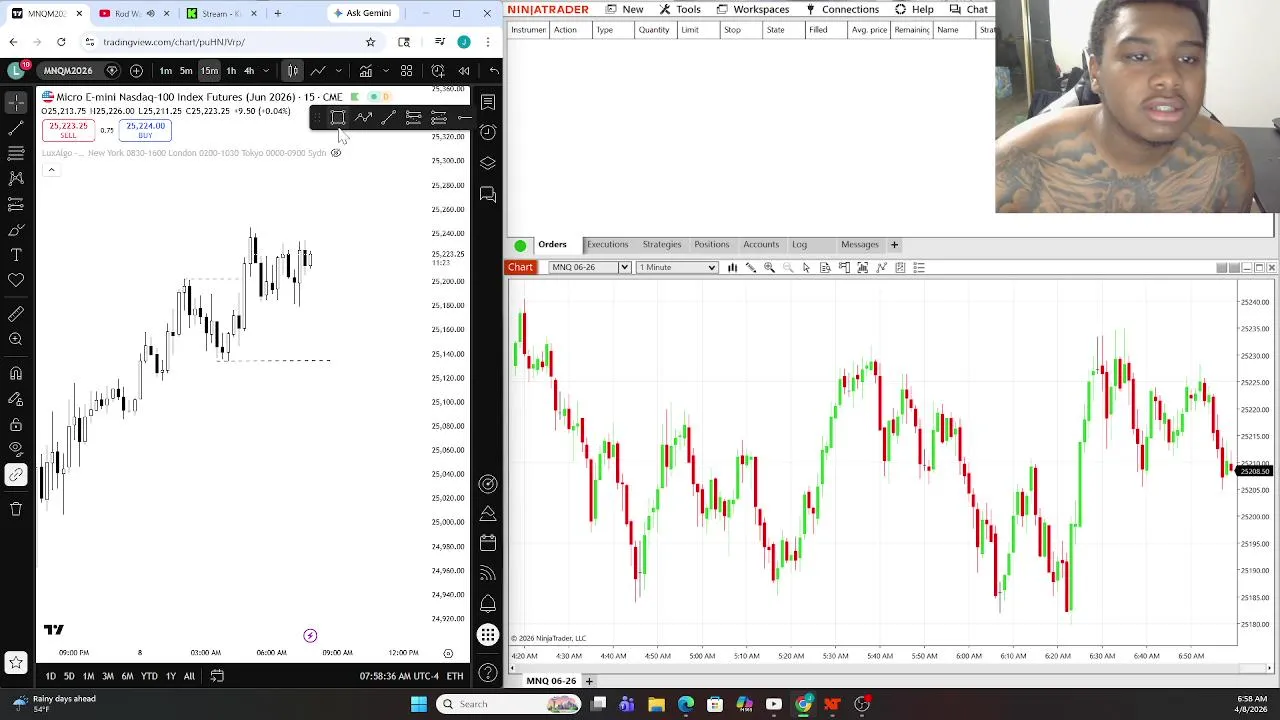Expand the line chart style dropdown arrow

point(338,71)
